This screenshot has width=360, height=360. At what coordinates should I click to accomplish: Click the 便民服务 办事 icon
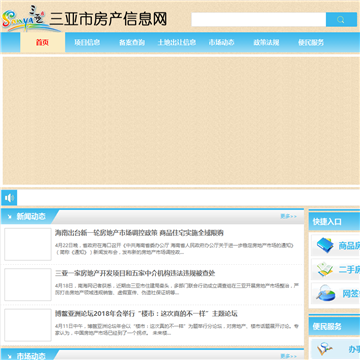point(325,349)
